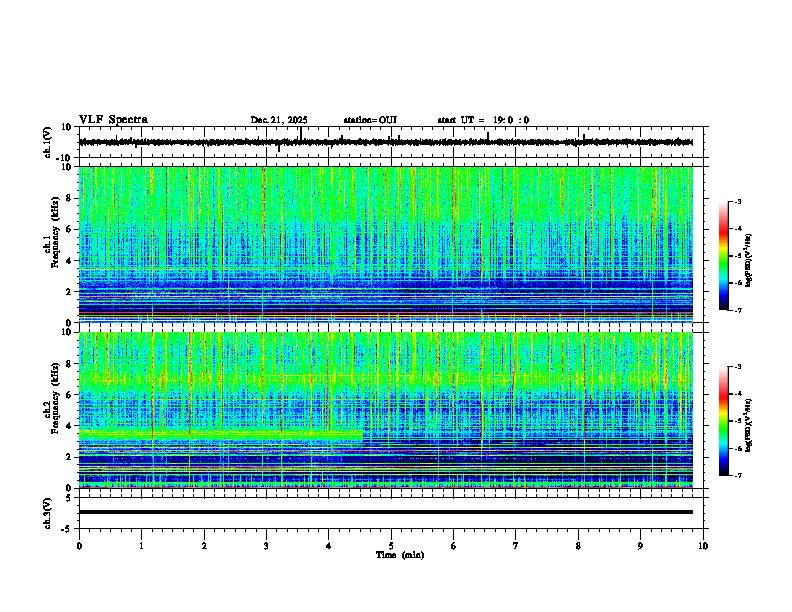Click time axis tick label "9"
This screenshot has height=612, width=792.
[640, 545]
